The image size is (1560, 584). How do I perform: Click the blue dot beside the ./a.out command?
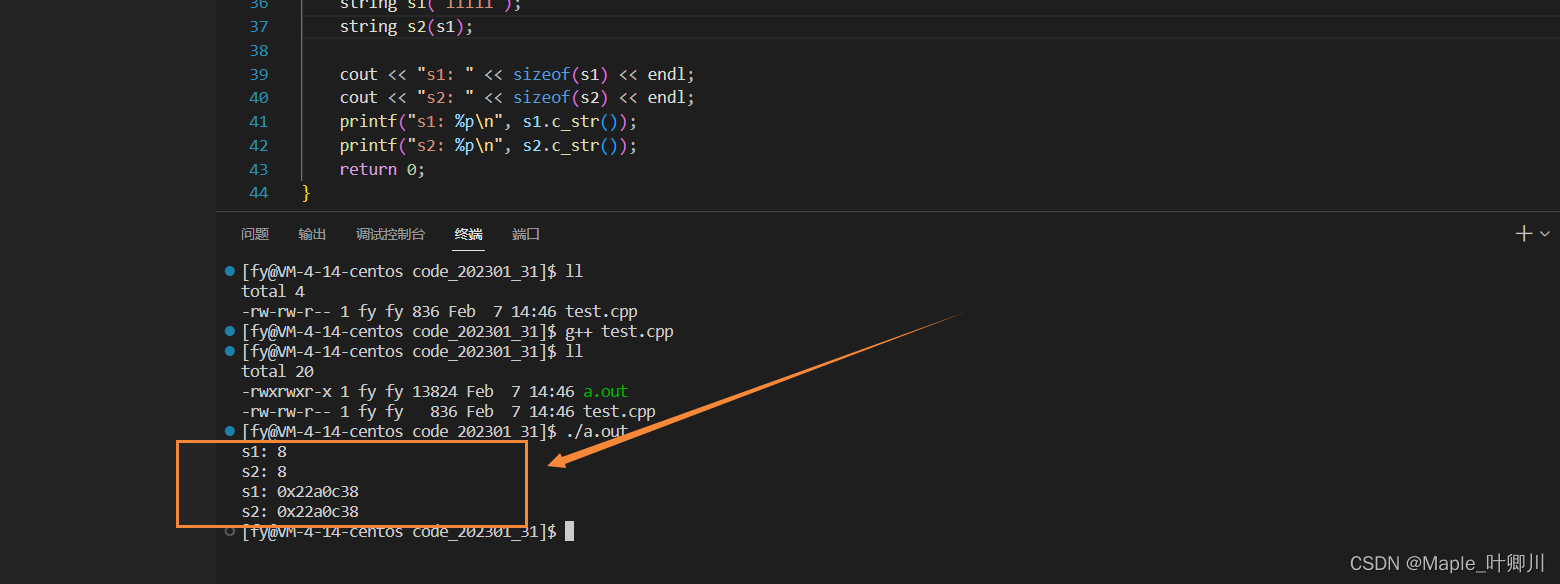pos(229,431)
